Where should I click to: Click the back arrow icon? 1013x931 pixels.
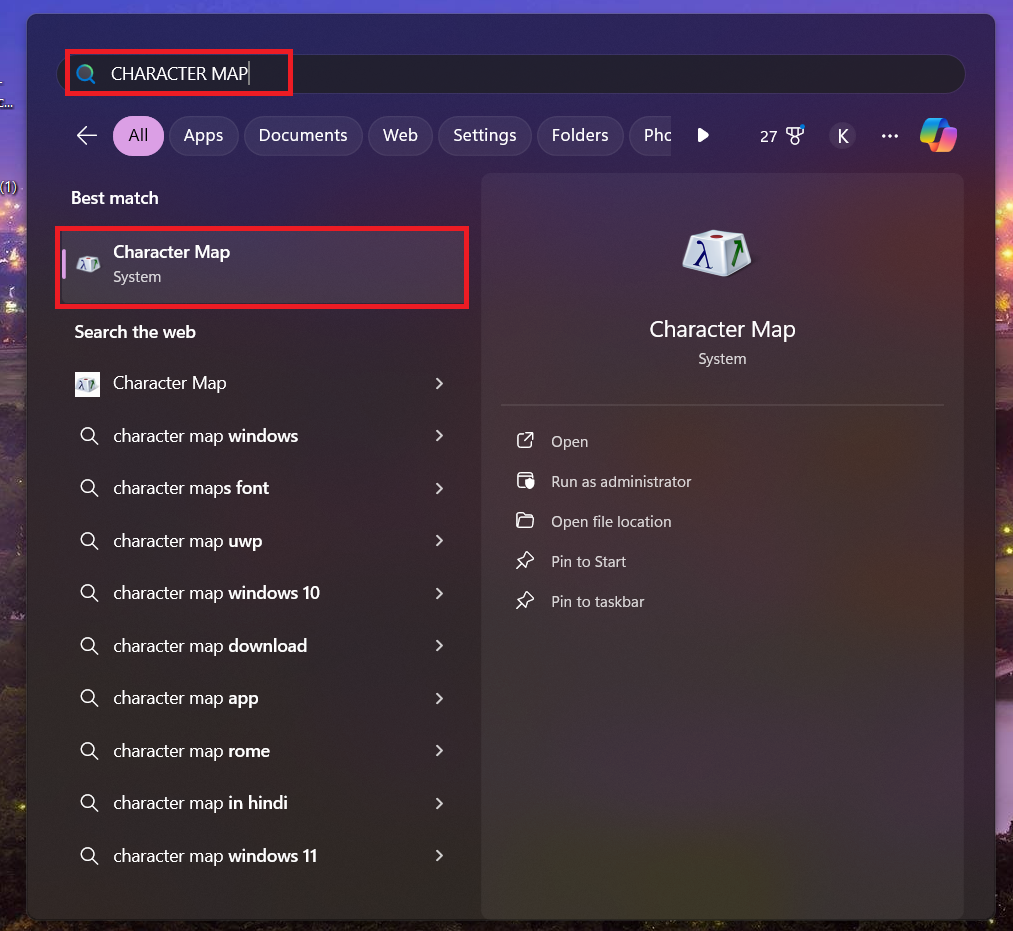pos(87,135)
